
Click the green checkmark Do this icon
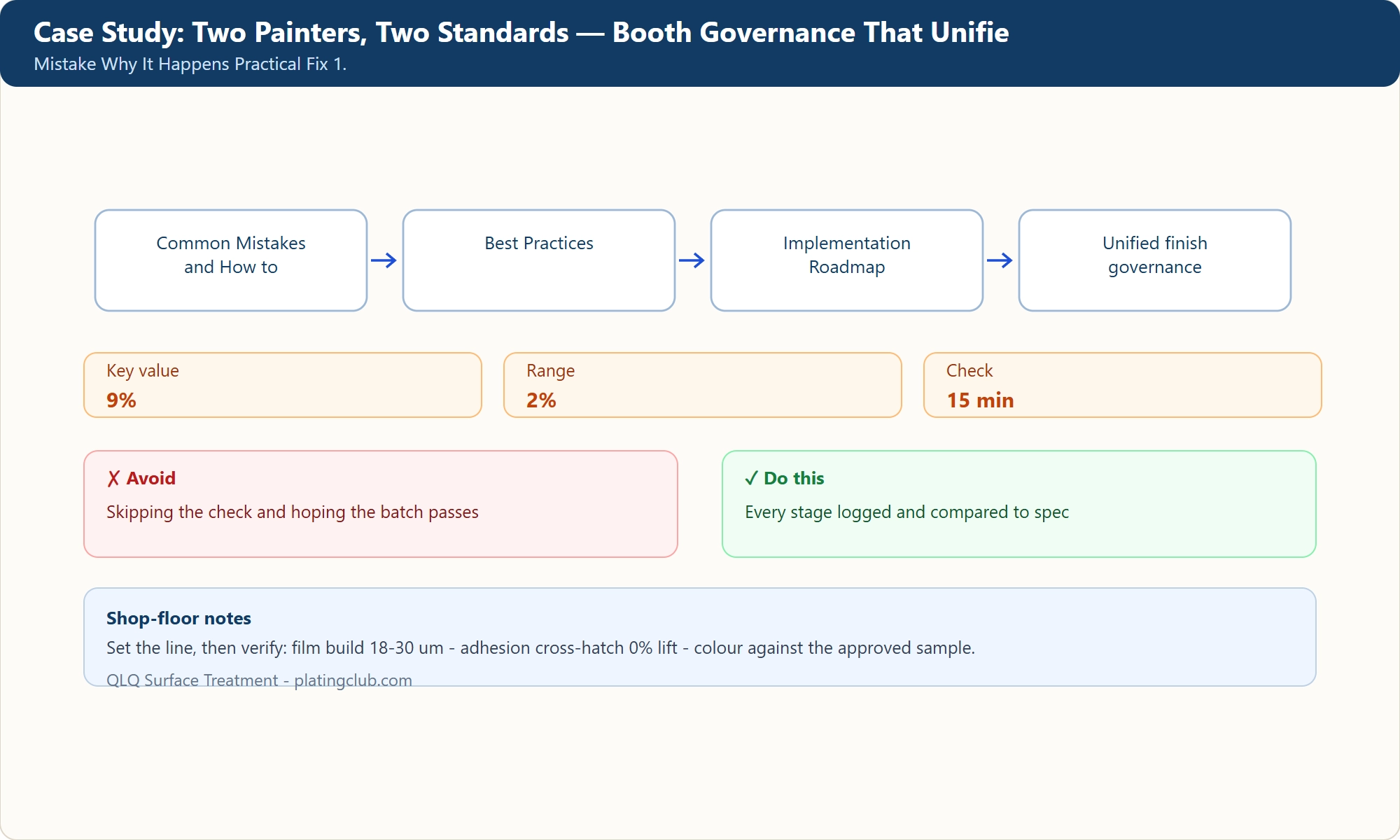pyautogui.click(x=752, y=479)
